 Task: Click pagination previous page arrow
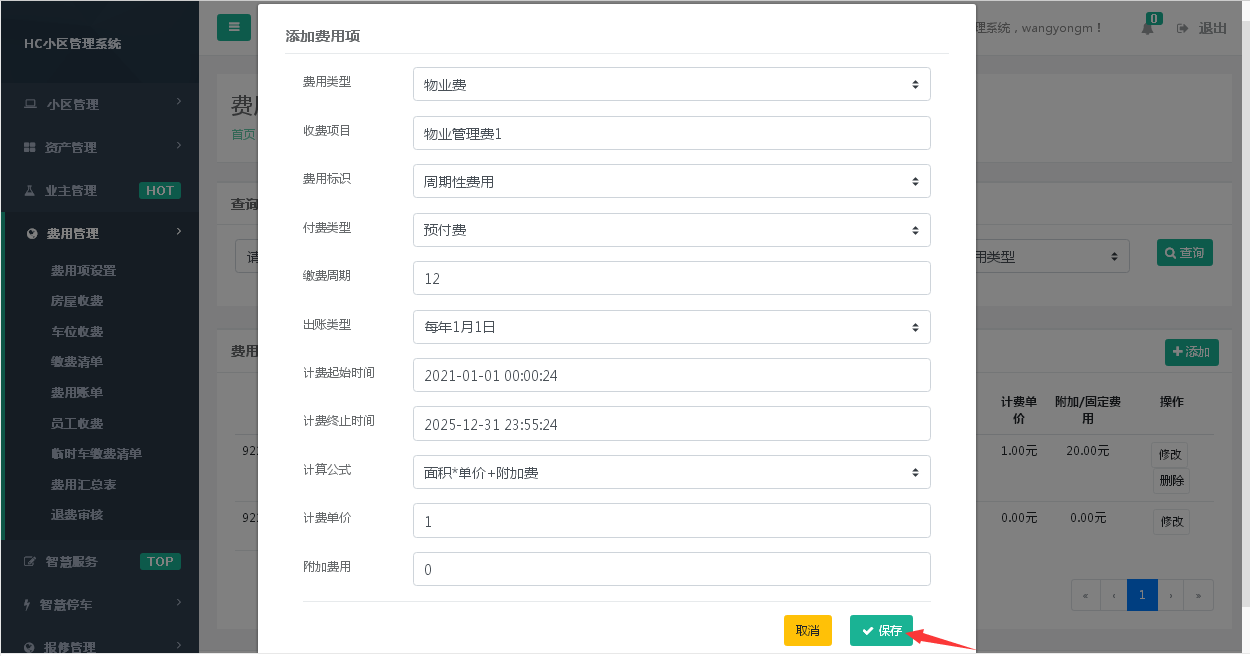1113,595
